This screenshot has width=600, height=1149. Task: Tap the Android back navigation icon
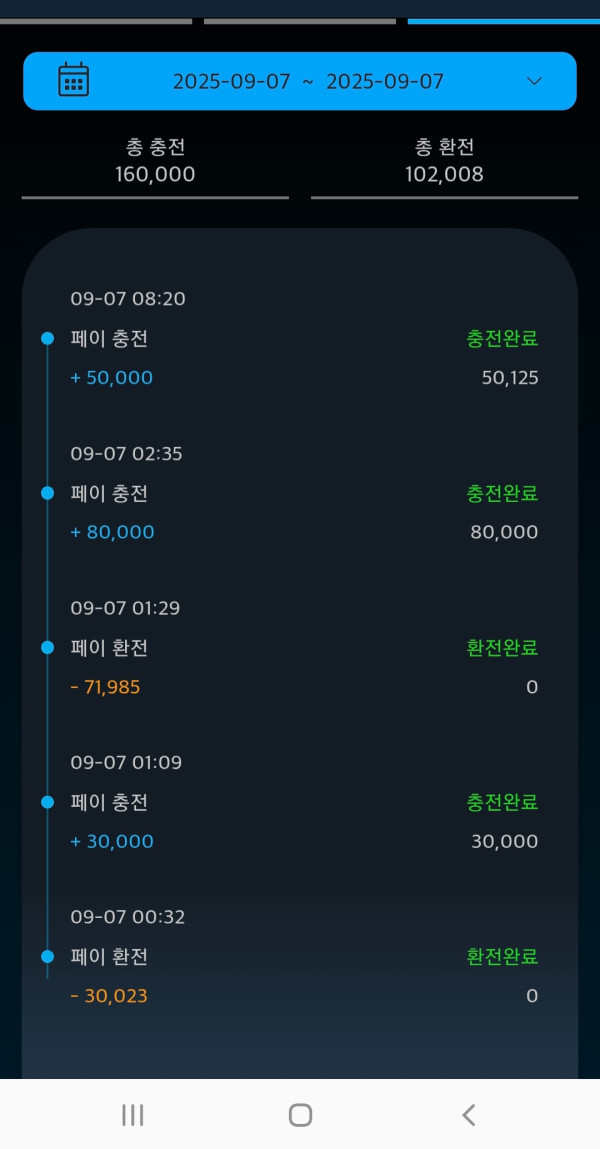pos(468,1115)
